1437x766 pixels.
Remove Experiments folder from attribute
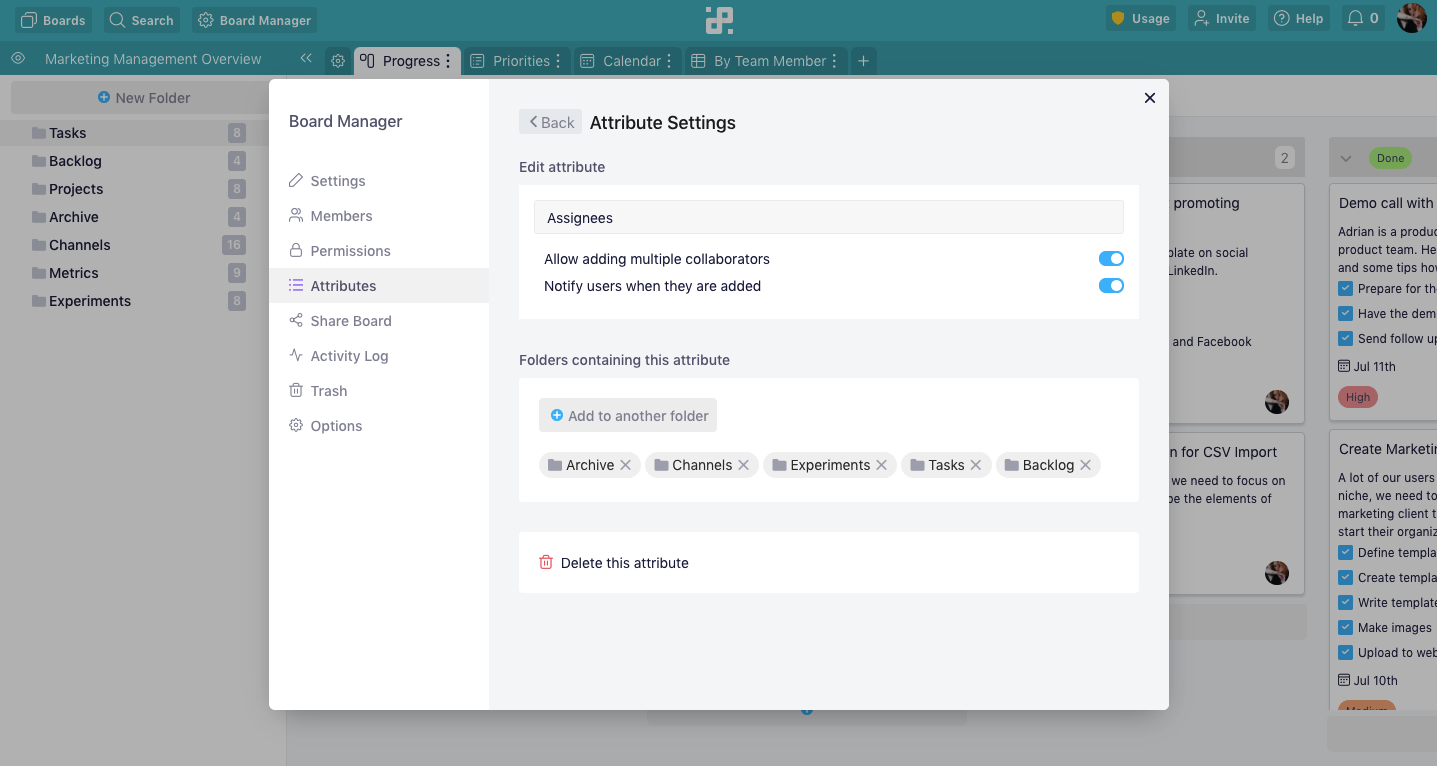[881, 465]
